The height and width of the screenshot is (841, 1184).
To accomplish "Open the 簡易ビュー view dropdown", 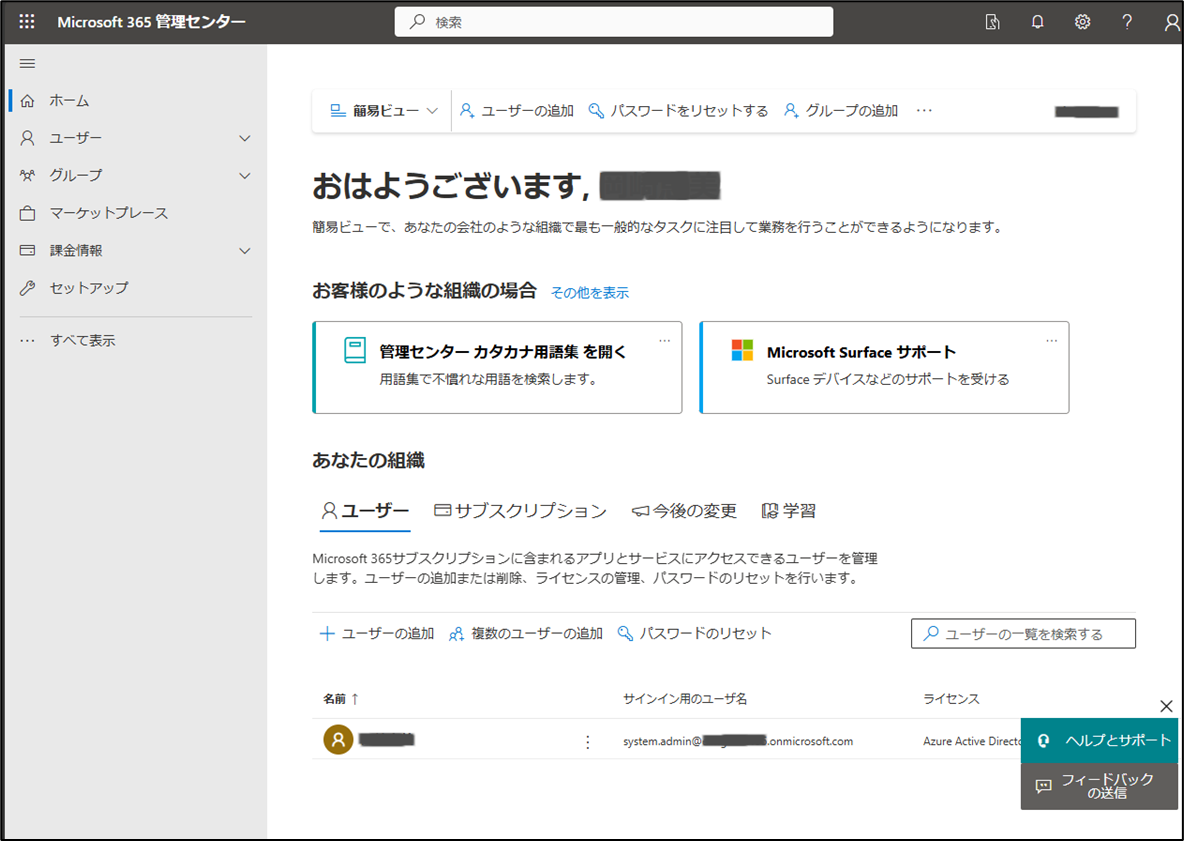I will pyautogui.click(x=384, y=111).
